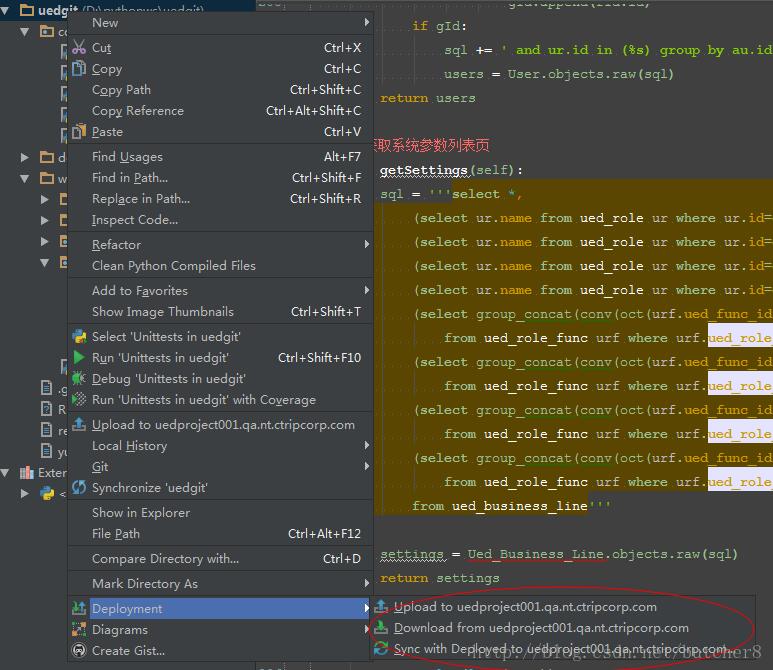Select Find in Path menu entry
The image size is (773, 670).
(x=130, y=178)
